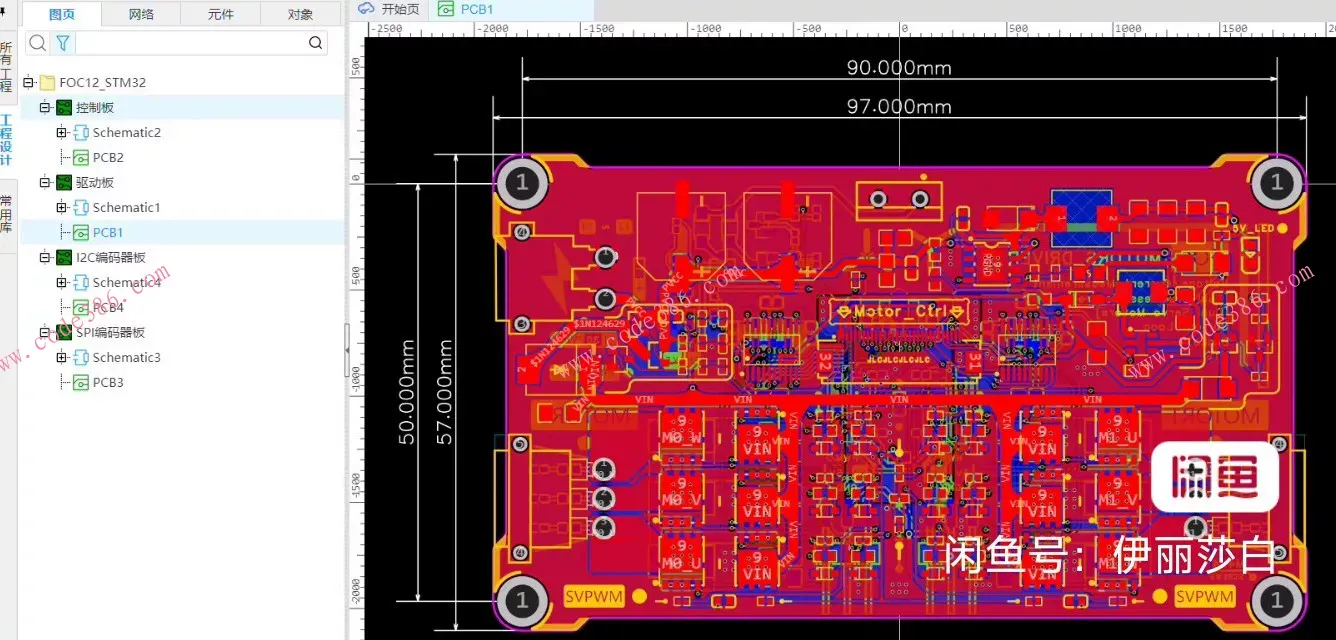The image size is (1336, 640).
Task: Switch to the 对象 tab
Action: click(x=300, y=14)
